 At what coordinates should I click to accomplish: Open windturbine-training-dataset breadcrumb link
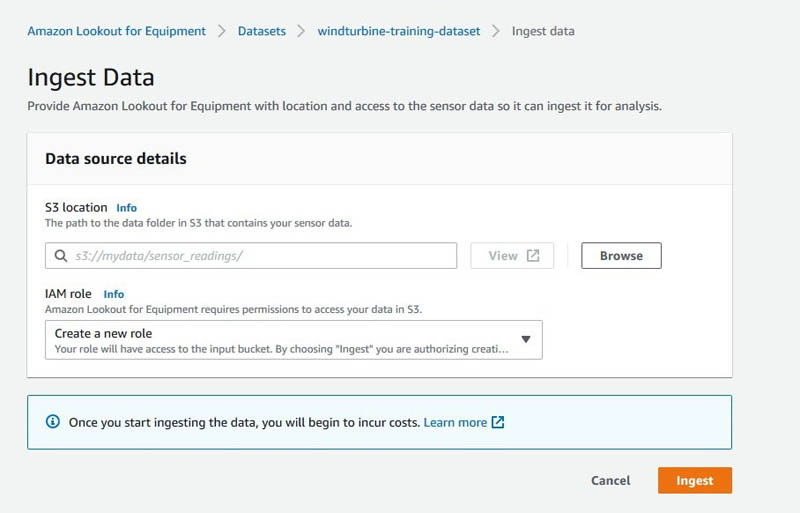pyautogui.click(x=398, y=31)
